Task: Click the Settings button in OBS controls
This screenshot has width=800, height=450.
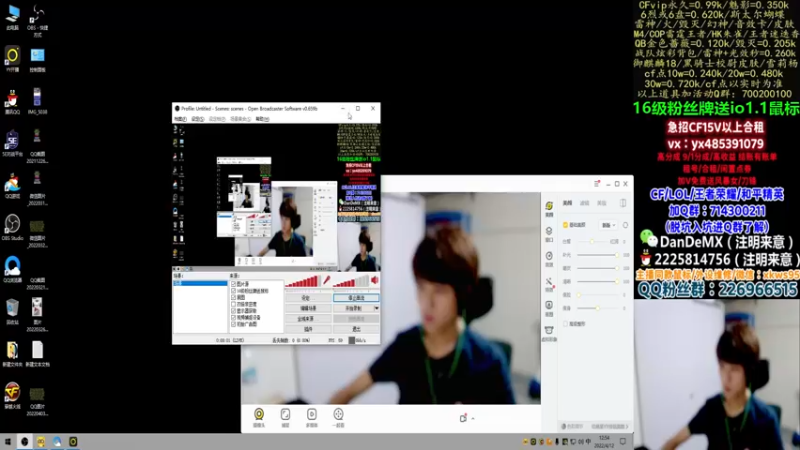Action: [x=308, y=297]
